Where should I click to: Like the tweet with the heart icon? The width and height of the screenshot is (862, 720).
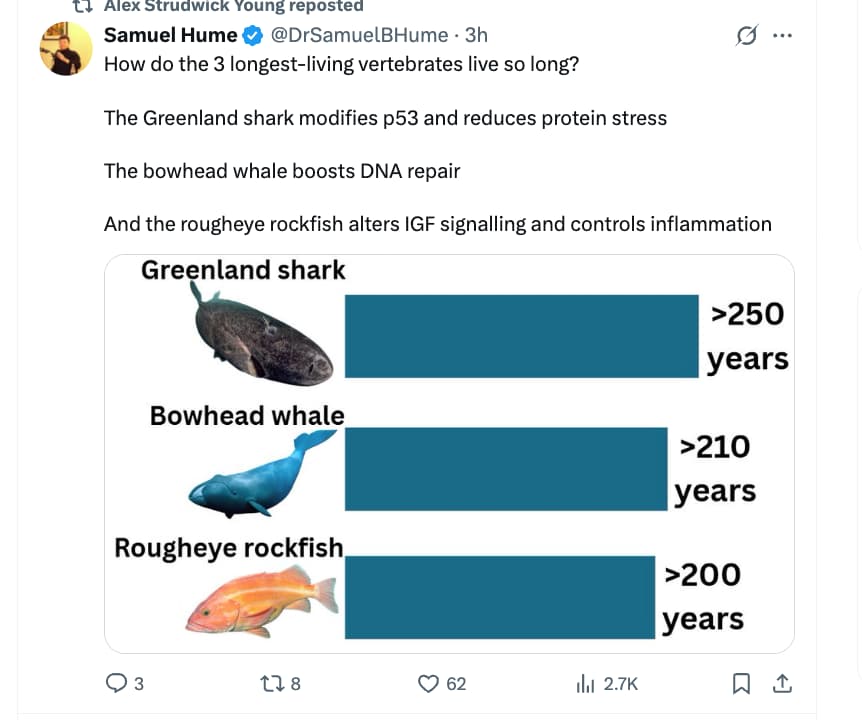point(429,684)
